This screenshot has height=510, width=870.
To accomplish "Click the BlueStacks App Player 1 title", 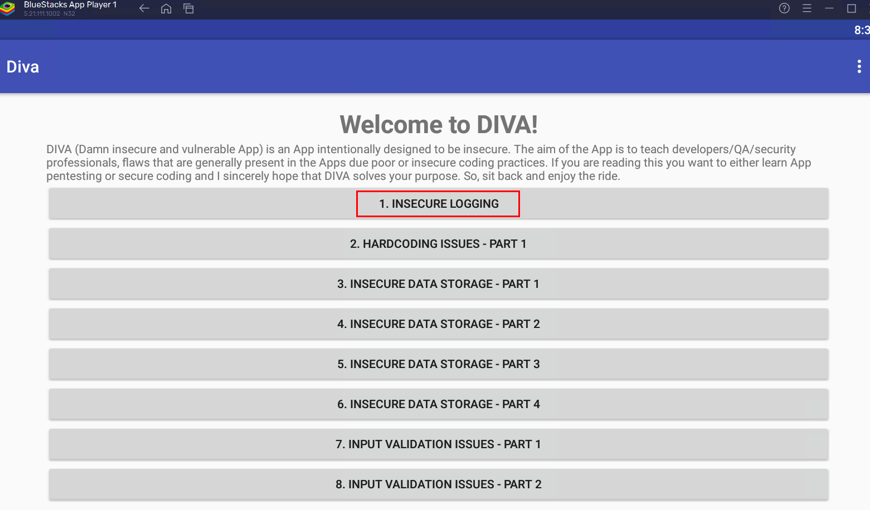I will (70, 5).
